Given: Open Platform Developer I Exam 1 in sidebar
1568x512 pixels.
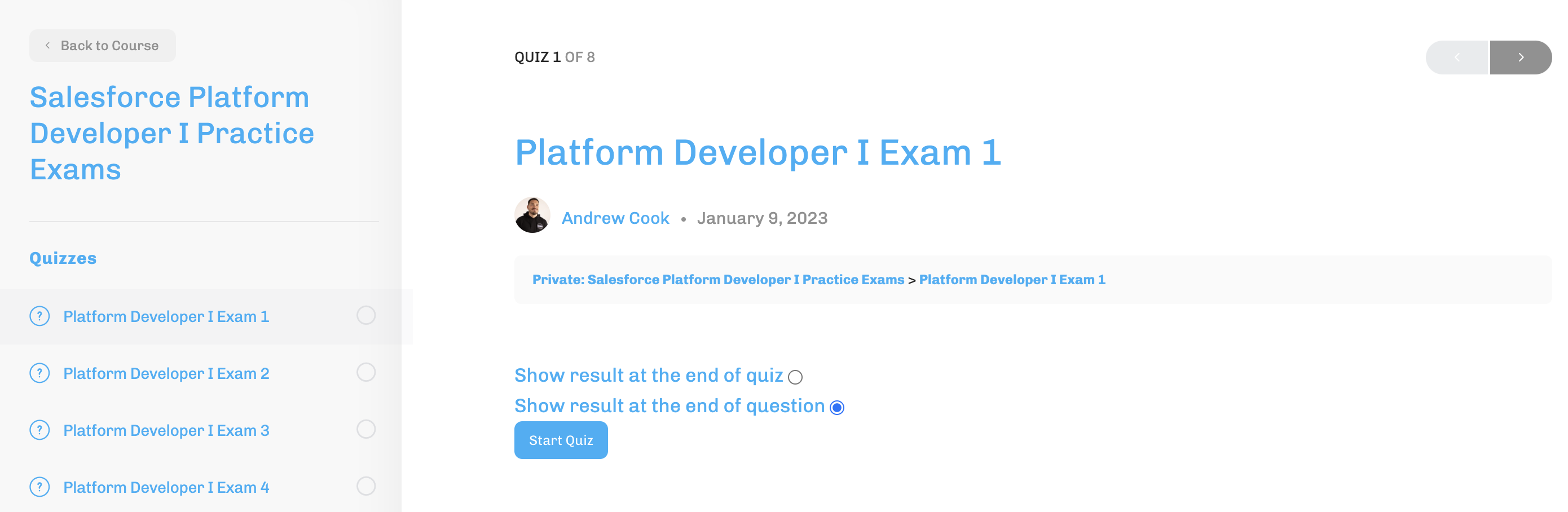Looking at the screenshot, I should pyautogui.click(x=166, y=316).
